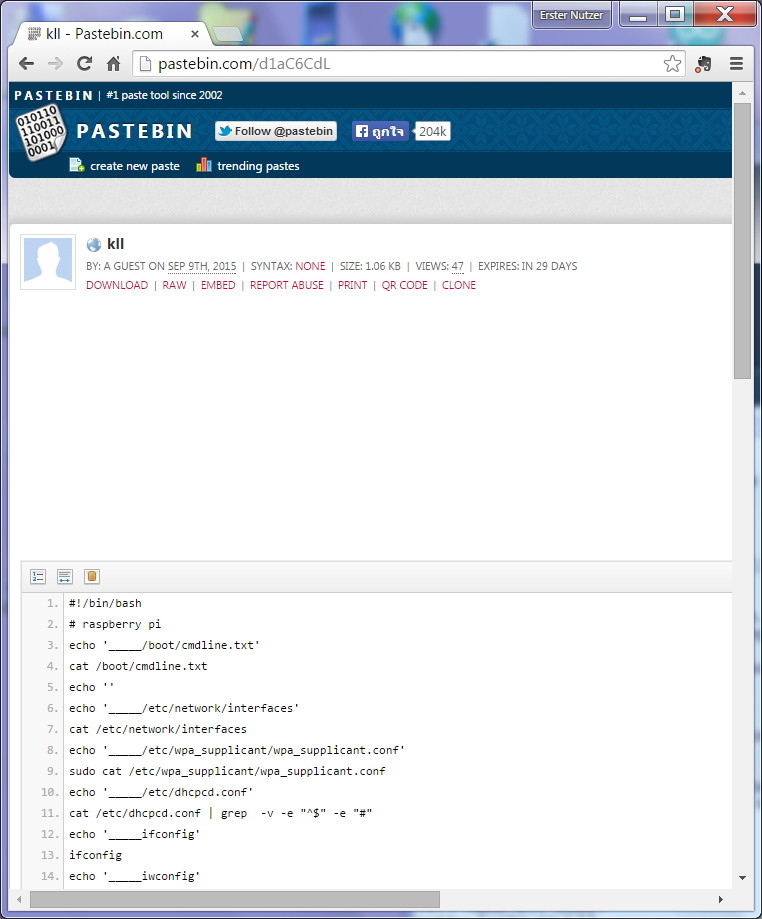Open the Chrome hamburger menu

736,63
